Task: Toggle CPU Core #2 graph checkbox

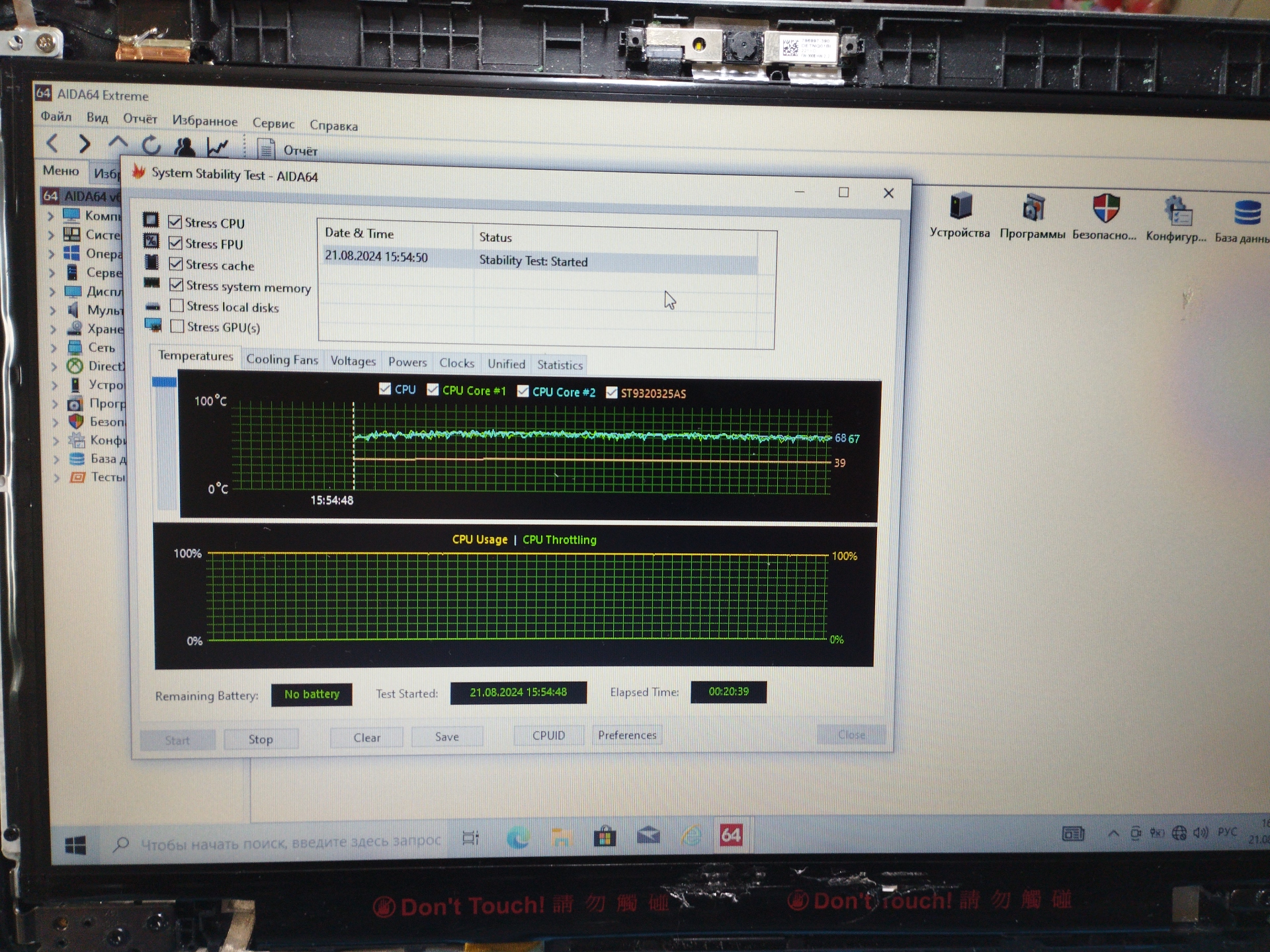Action: [523, 391]
